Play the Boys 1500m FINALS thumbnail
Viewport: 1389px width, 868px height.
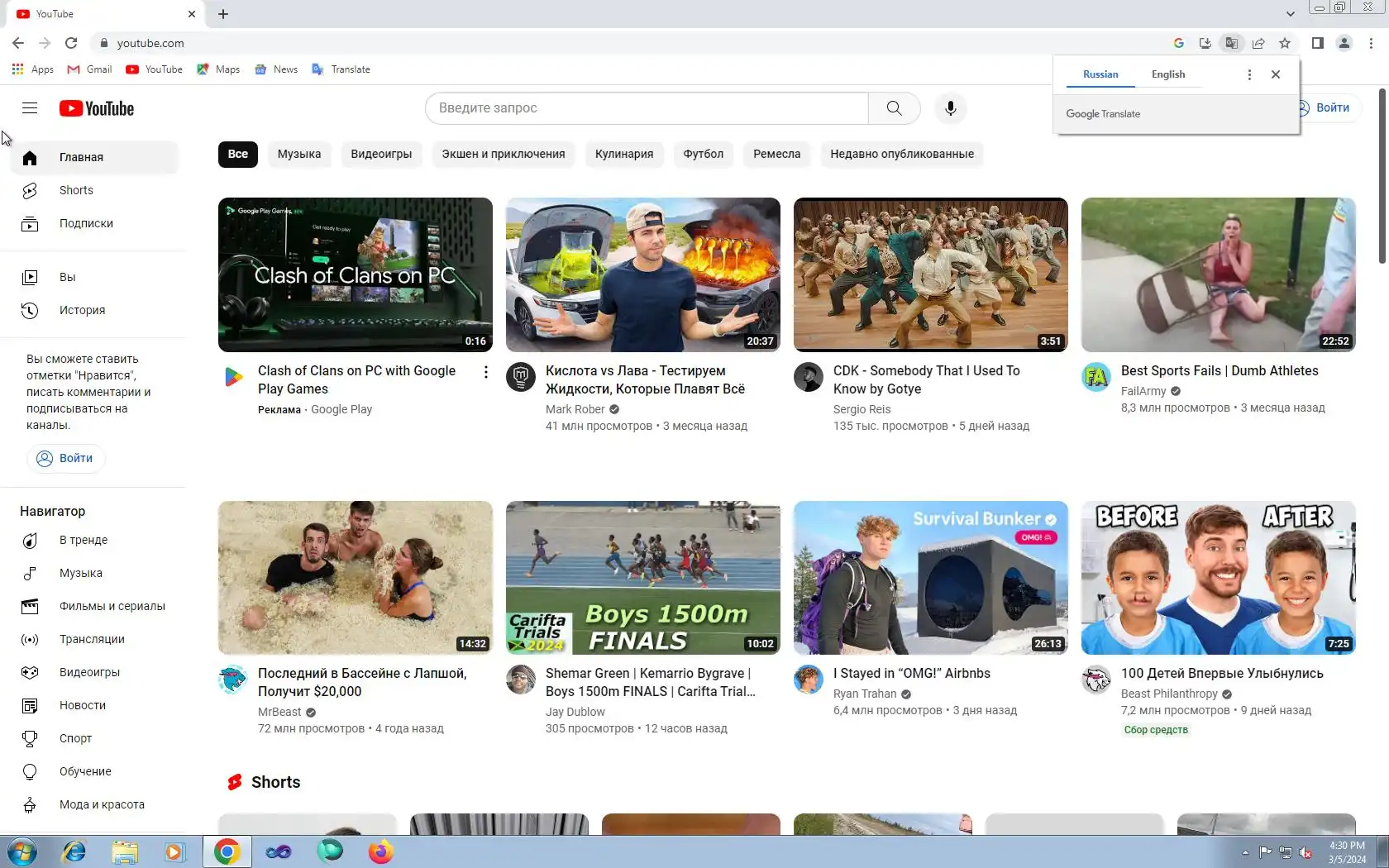[x=643, y=578]
